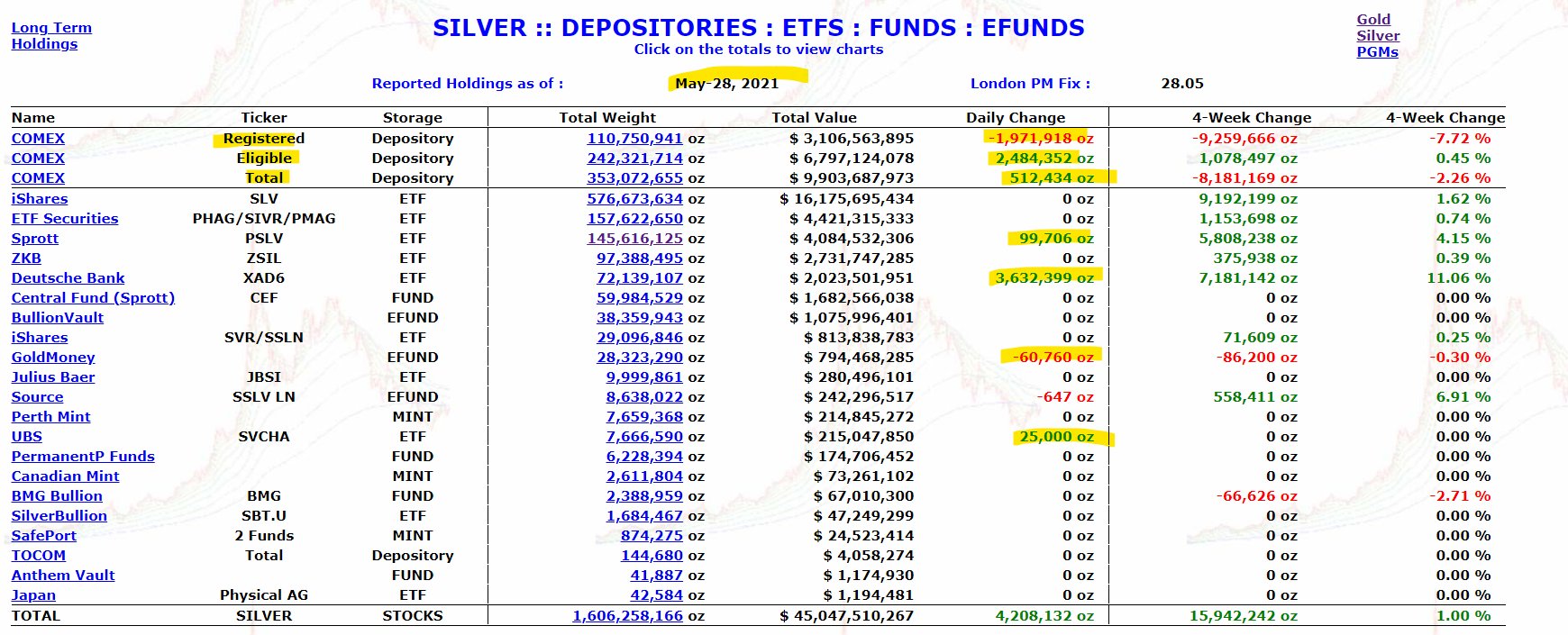Open the Julius Baer link
Image resolution: width=1568 pixels, height=635 pixels.
[x=53, y=377]
